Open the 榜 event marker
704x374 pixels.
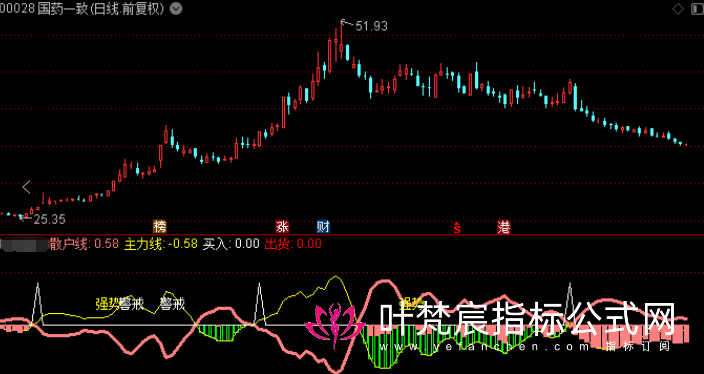click(160, 227)
